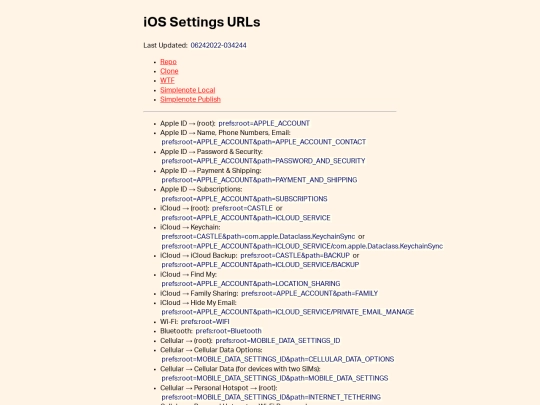
Task: Click the PASSWORD_AND_SECURITY URL
Action: coord(263,161)
